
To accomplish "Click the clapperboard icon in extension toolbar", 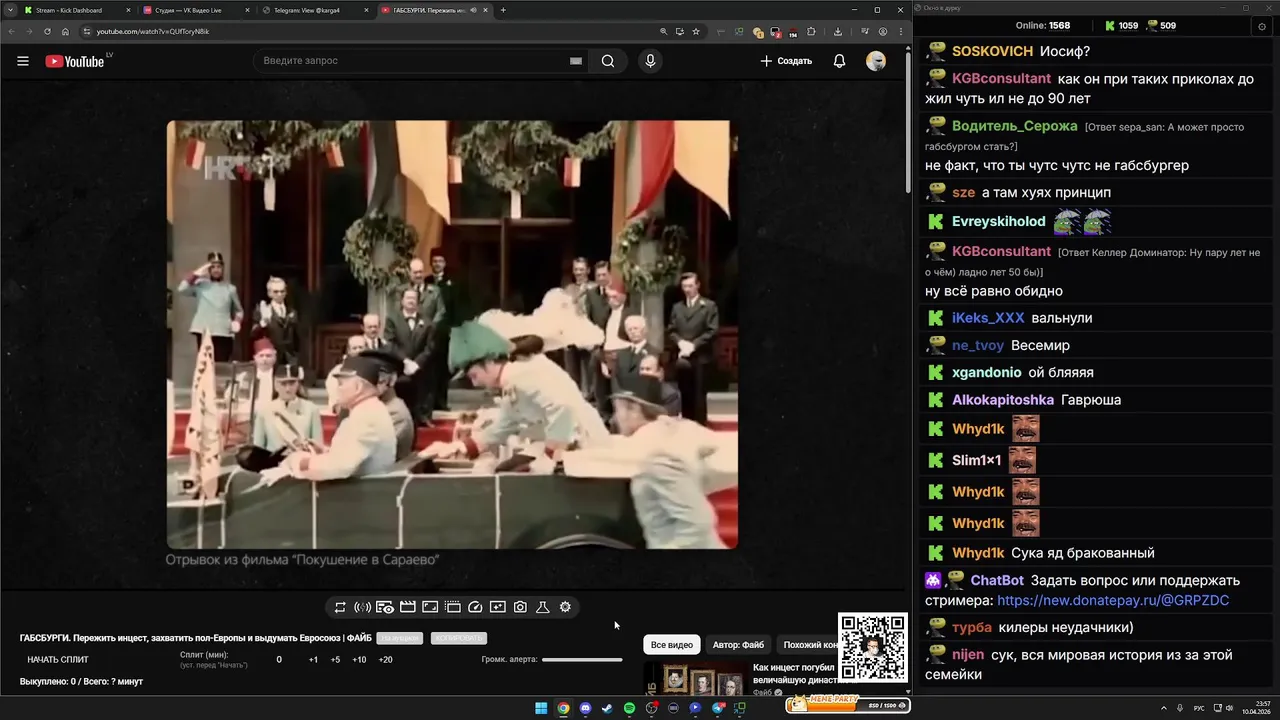I will (407, 607).
